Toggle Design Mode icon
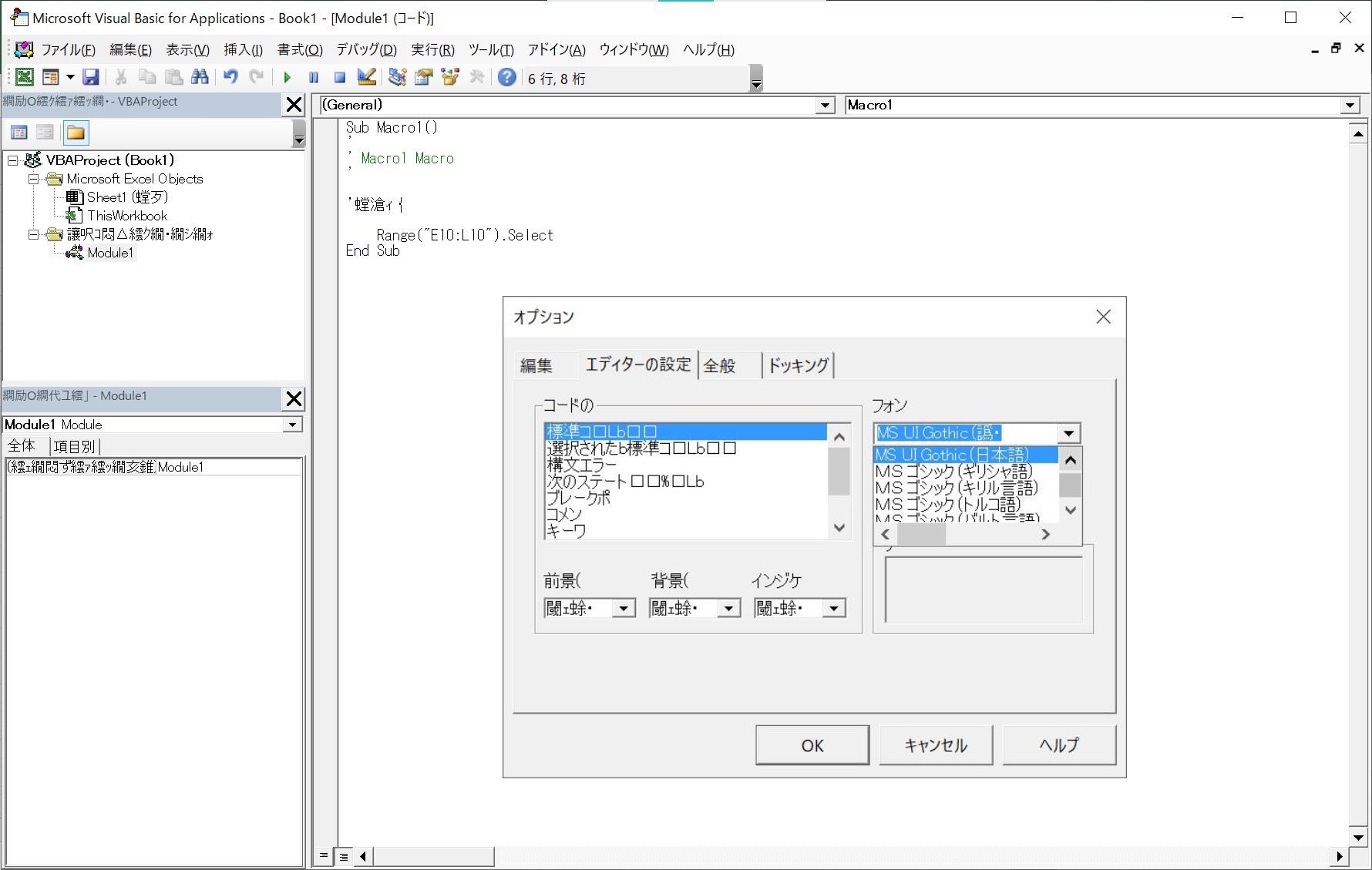The height and width of the screenshot is (870, 1372). tap(367, 77)
